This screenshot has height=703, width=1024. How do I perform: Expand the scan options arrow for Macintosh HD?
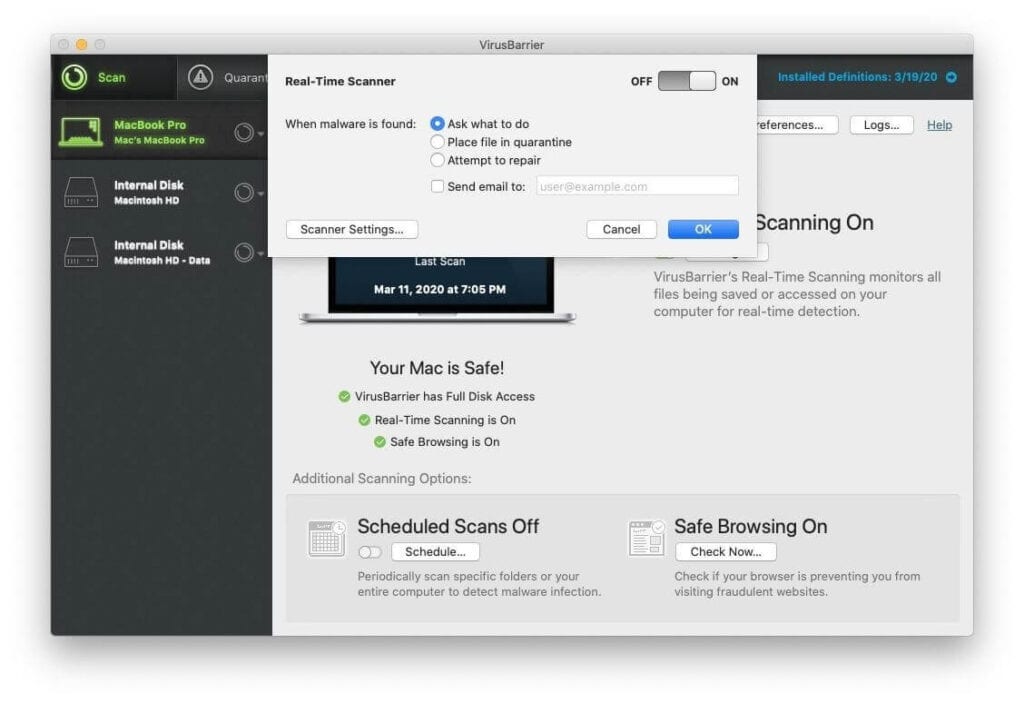261,193
